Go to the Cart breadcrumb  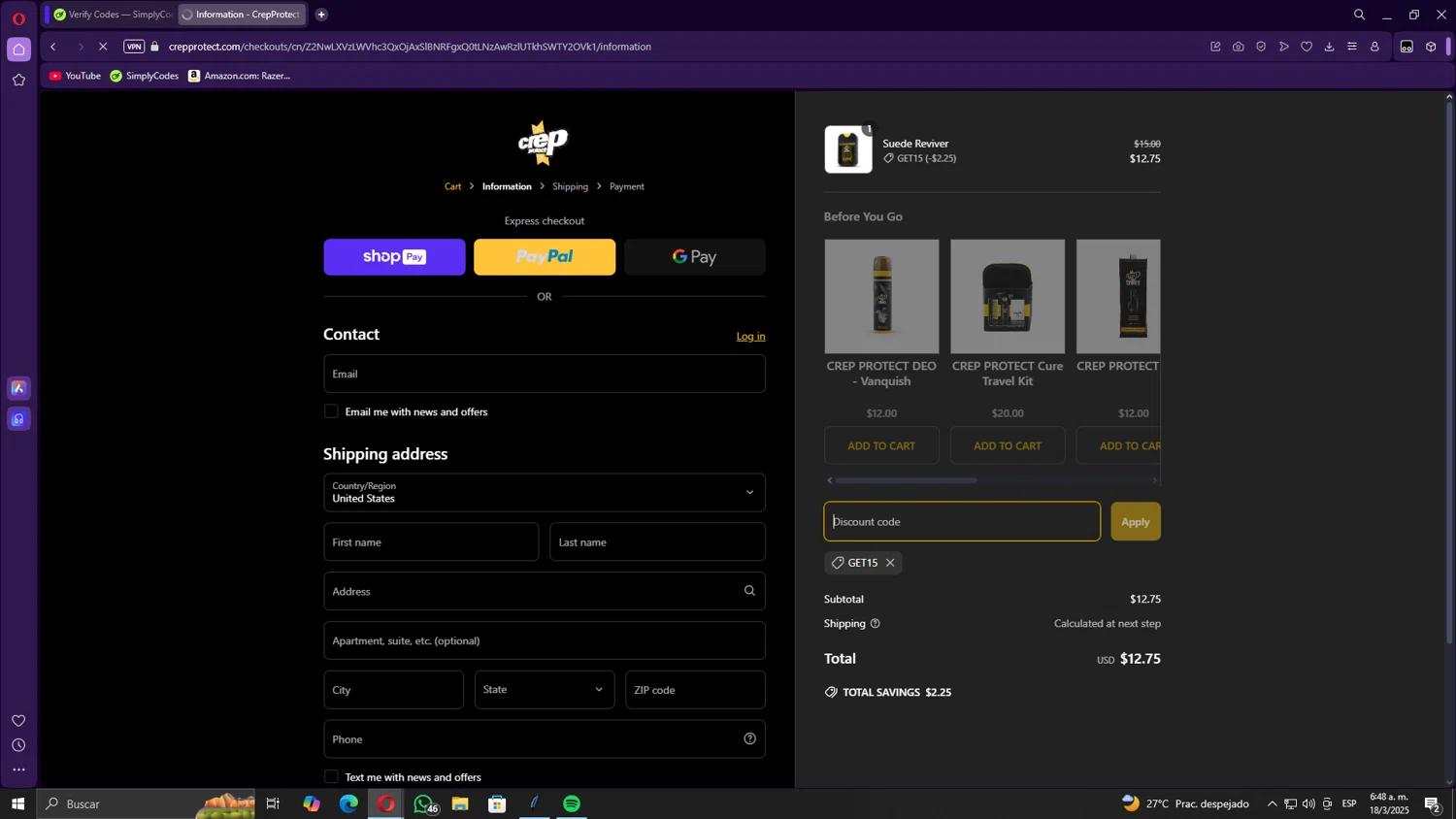tap(453, 186)
